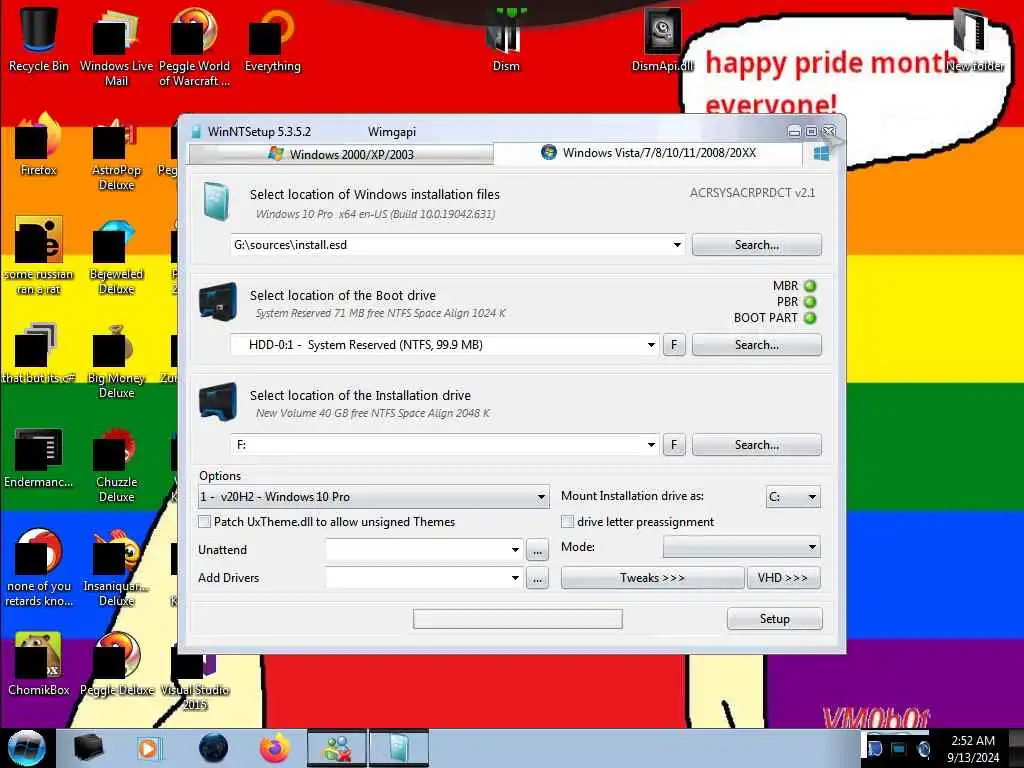Open the Tweaks >>> panel
This screenshot has width=1024, height=768.
(x=652, y=578)
